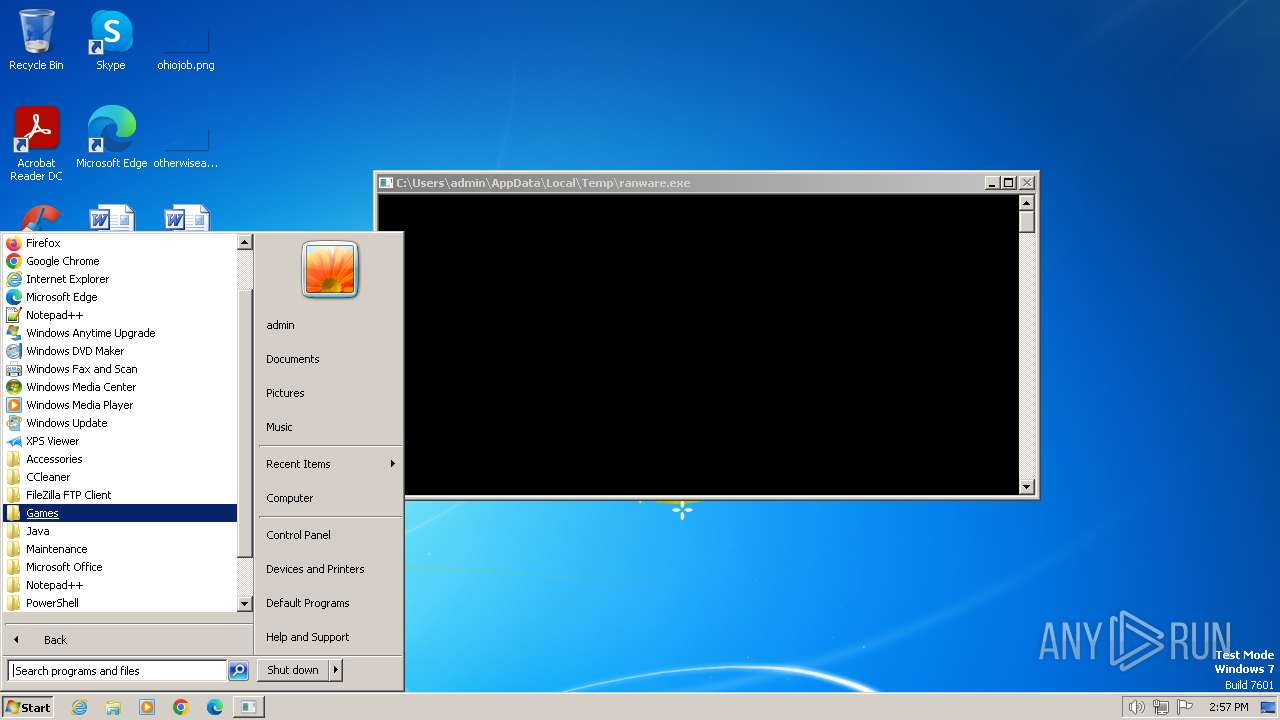This screenshot has width=1280, height=720.
Task: Expand the Recent Items submenu
Action: coord(330,464)
